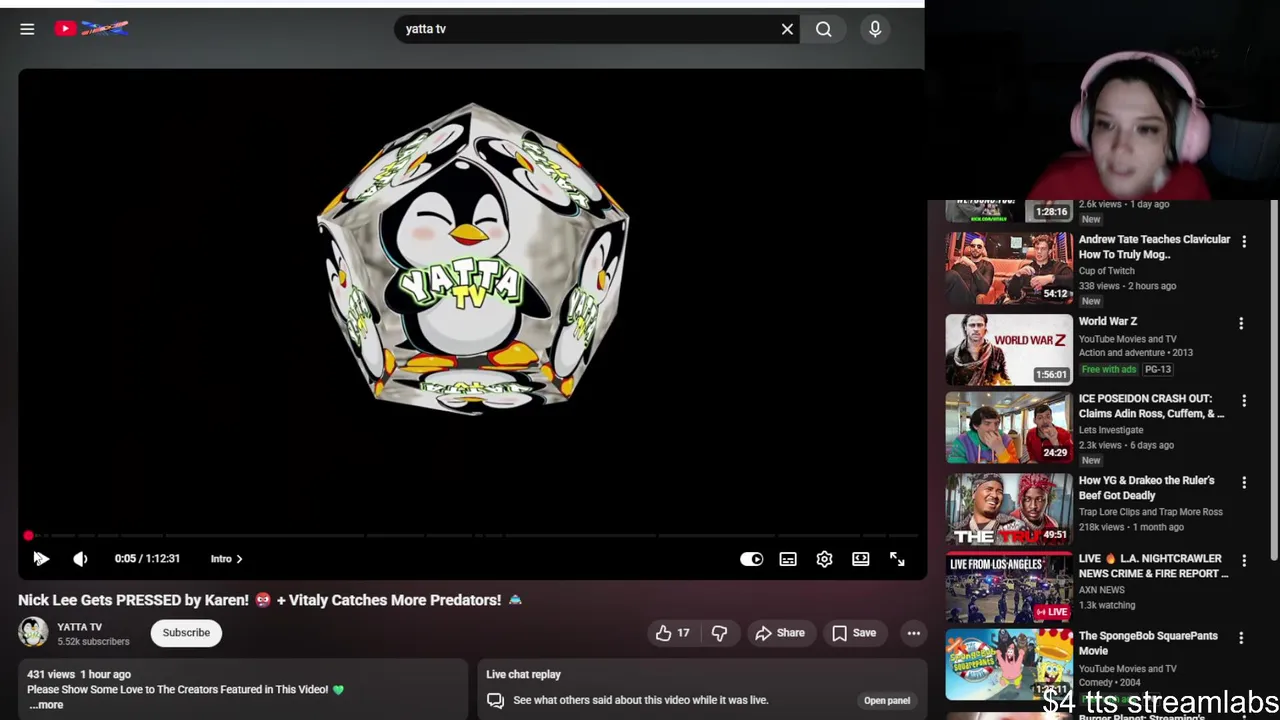Open options for Andrew Tate video
The height and width of the screenshot is (720, 1280).
click(1244, 242)
